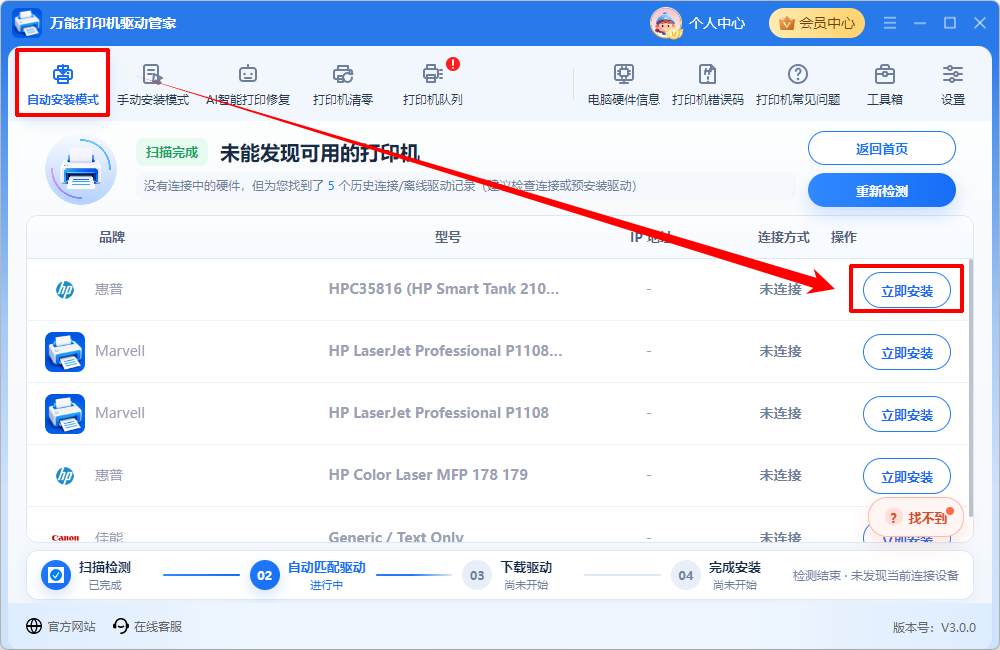Image resolution: width=1000 pixels, height=650 pixels.
Task: Switch to 手动安装模式
Action: pos(153,84)
